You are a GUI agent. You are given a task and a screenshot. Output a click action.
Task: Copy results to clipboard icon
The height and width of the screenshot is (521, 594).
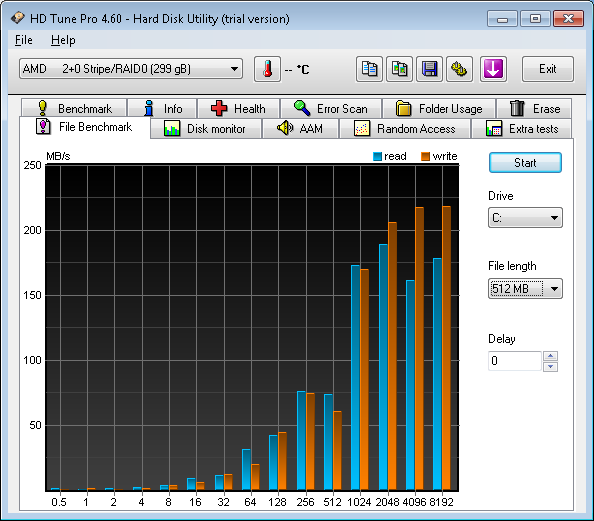pyautogui.click(x=369, y=69)
